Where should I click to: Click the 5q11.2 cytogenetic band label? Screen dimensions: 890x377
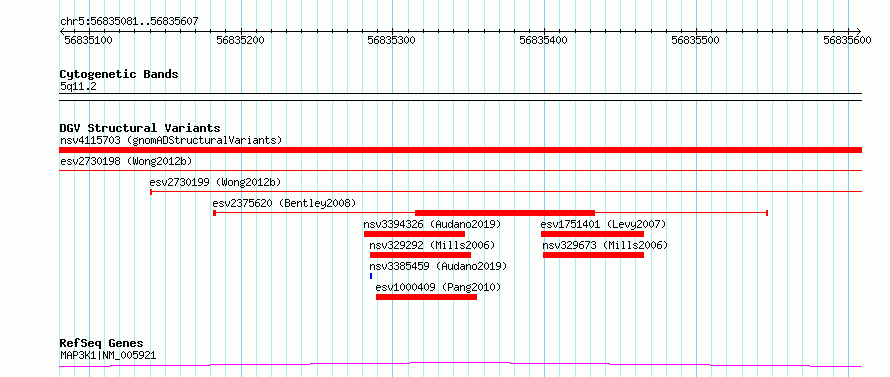click(75, 86)
